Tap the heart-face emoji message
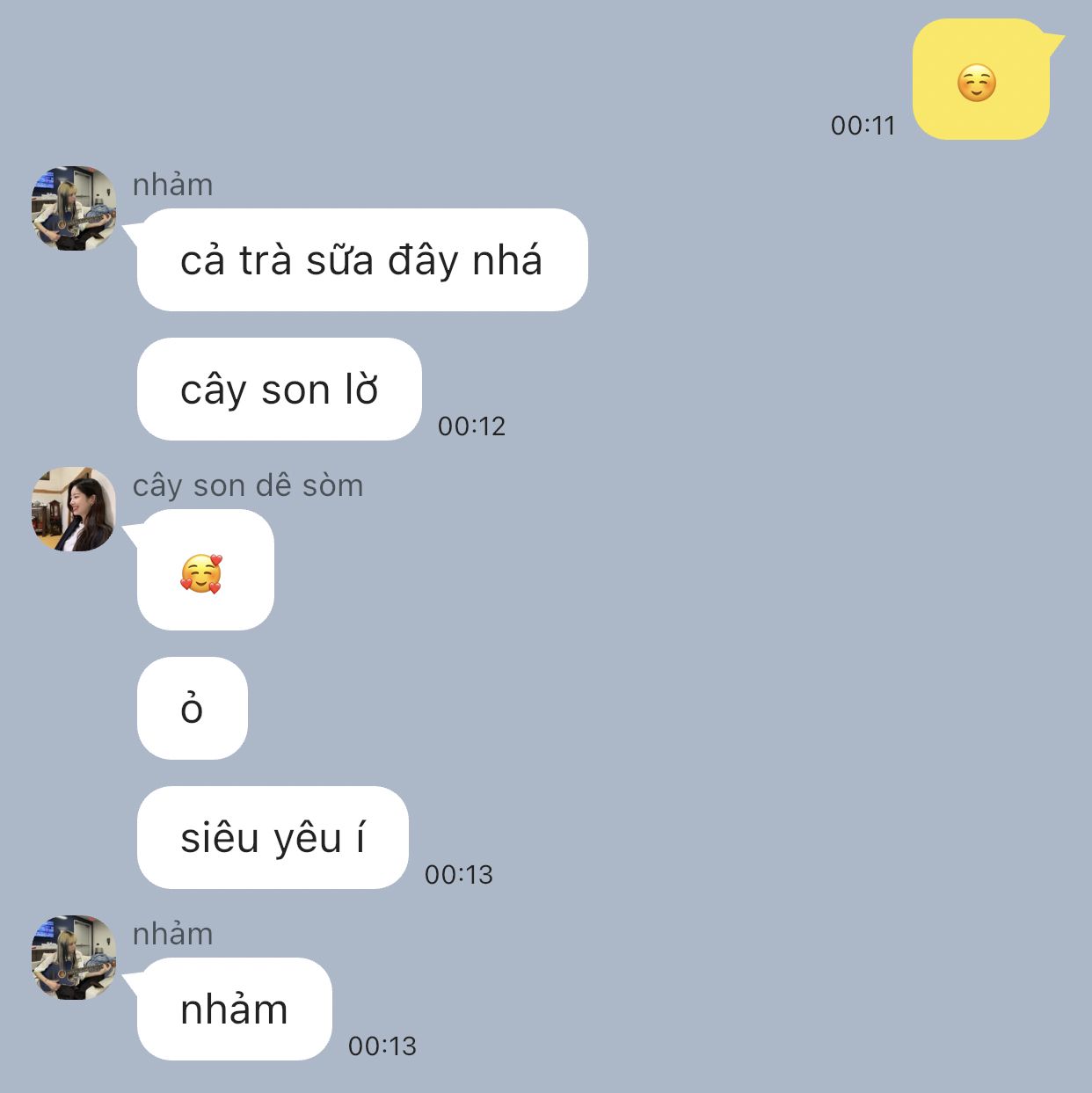The height and width of the screenshot is (1093, 1092). pyautogui.click(x=206, y=570)
